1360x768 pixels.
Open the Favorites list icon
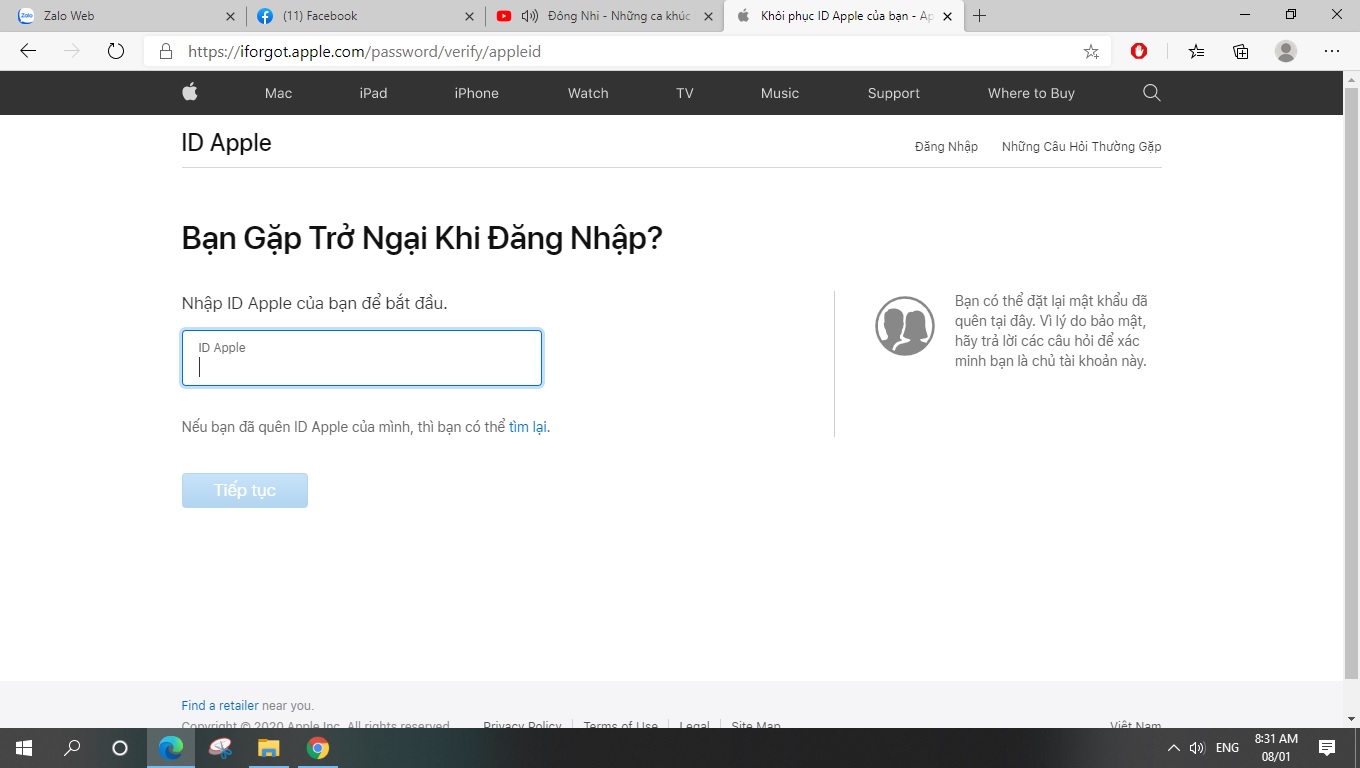(x=1196, y=51)
